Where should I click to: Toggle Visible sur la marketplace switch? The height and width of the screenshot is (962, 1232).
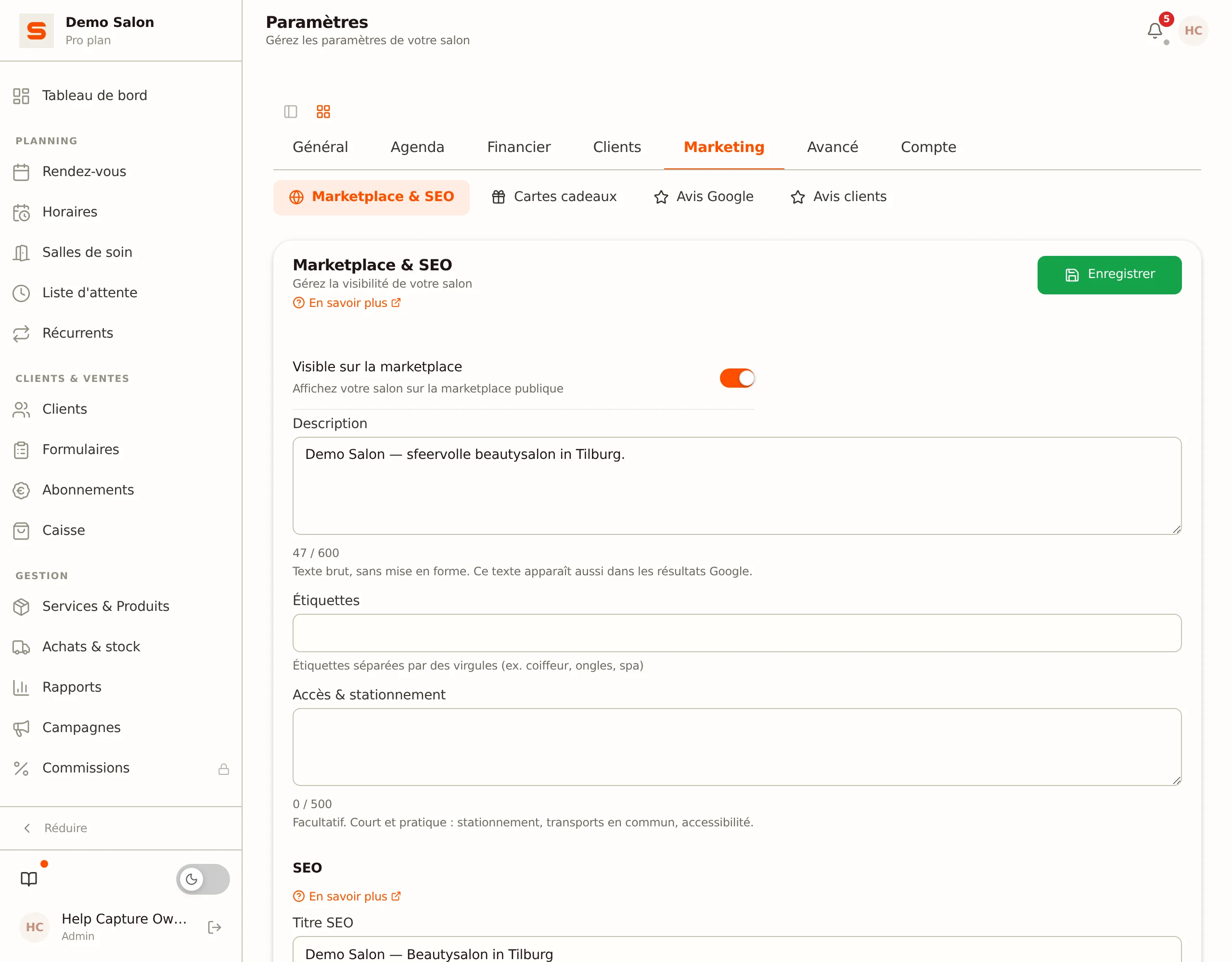pos(737,378)
